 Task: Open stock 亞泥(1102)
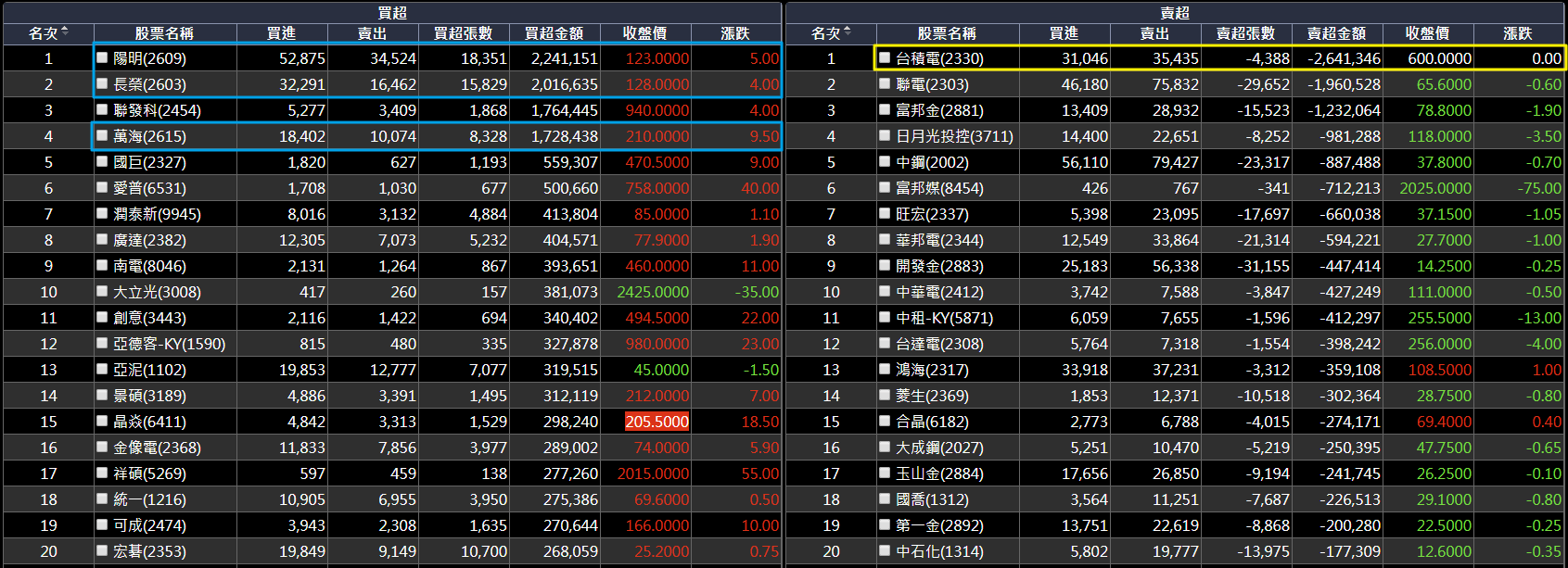coord(149,370)
